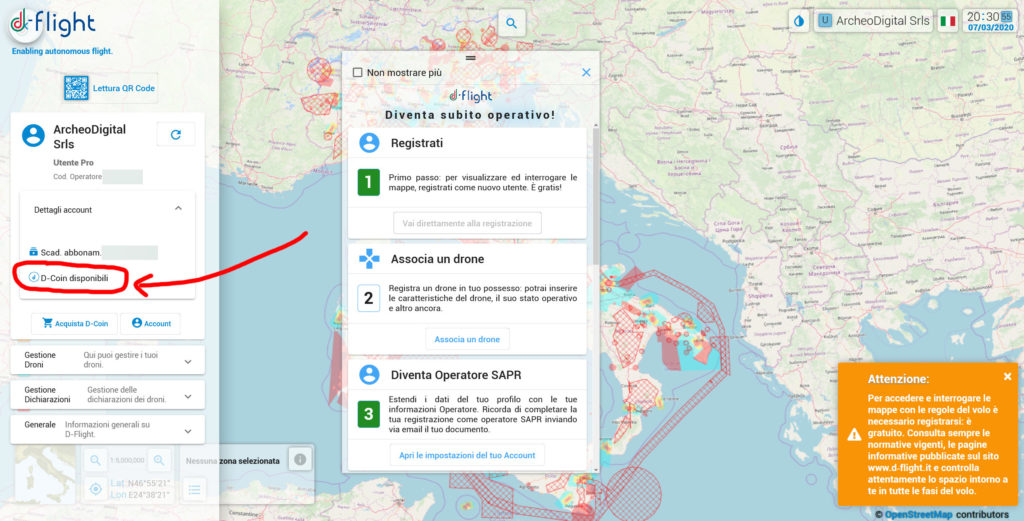The image size is (1024, 521).
Task: Open the Lettura QR Code reader
Action: [110, 87]
